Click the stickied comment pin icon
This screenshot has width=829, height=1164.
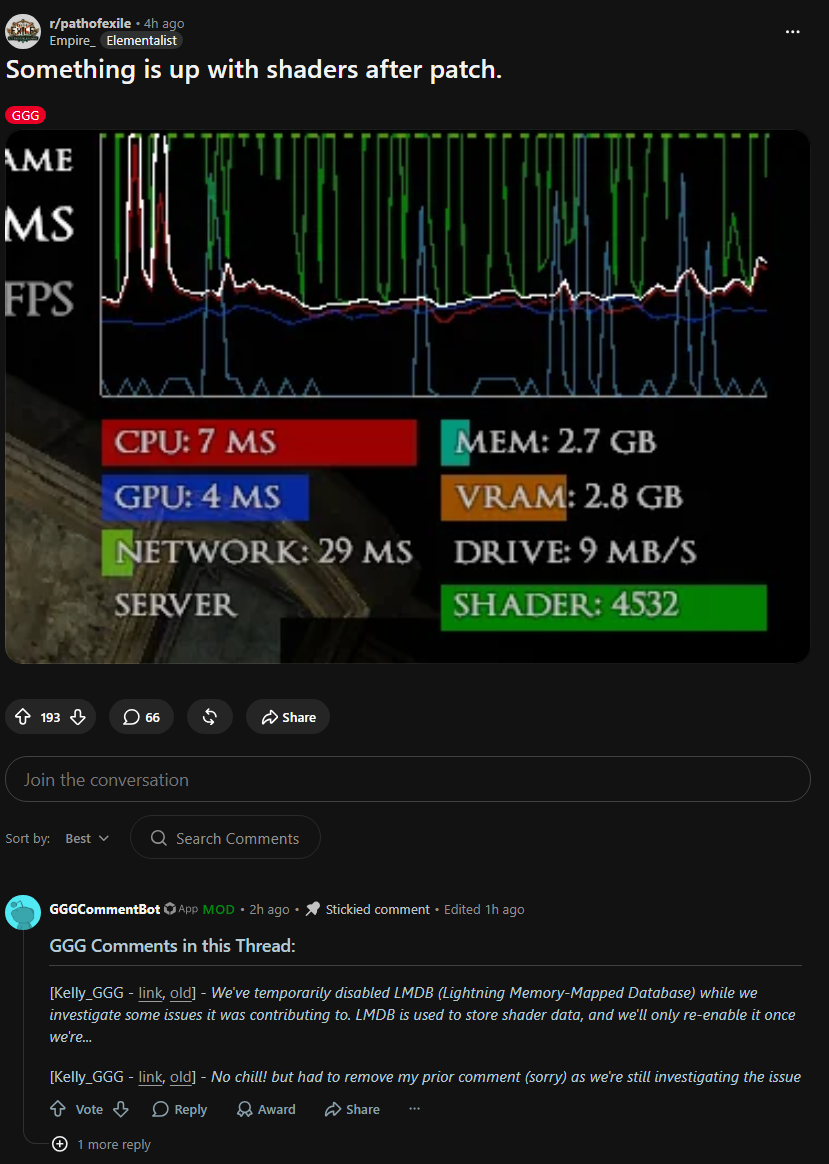point(312,909)
